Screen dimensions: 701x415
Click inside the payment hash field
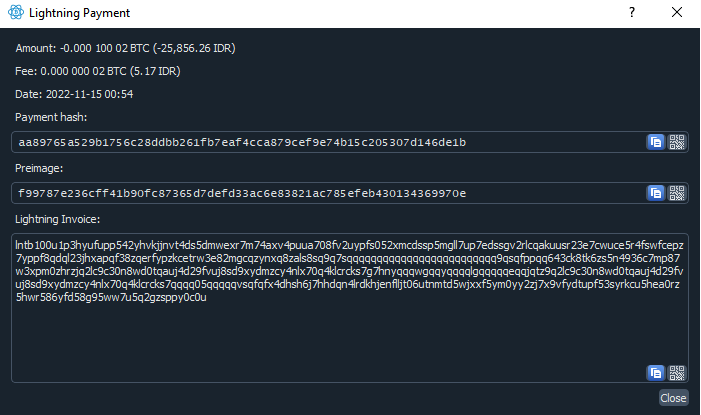click(x=329, y=142)
